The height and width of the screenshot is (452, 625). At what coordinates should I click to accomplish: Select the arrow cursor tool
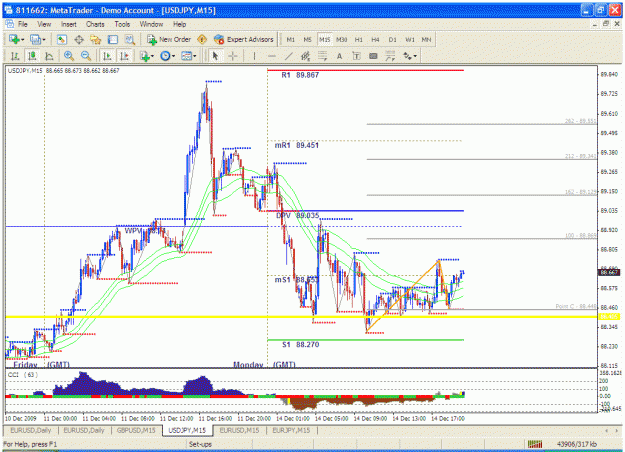click(215, 56)
